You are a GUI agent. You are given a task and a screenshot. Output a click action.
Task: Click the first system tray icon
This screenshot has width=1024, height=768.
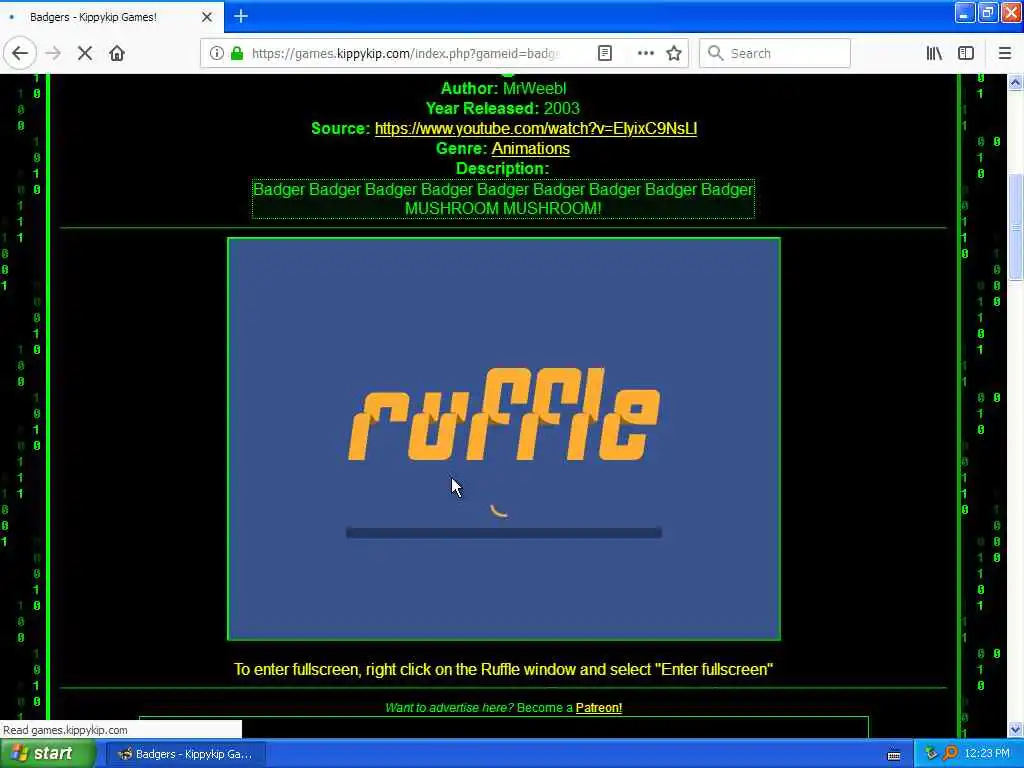pos(931,754)
